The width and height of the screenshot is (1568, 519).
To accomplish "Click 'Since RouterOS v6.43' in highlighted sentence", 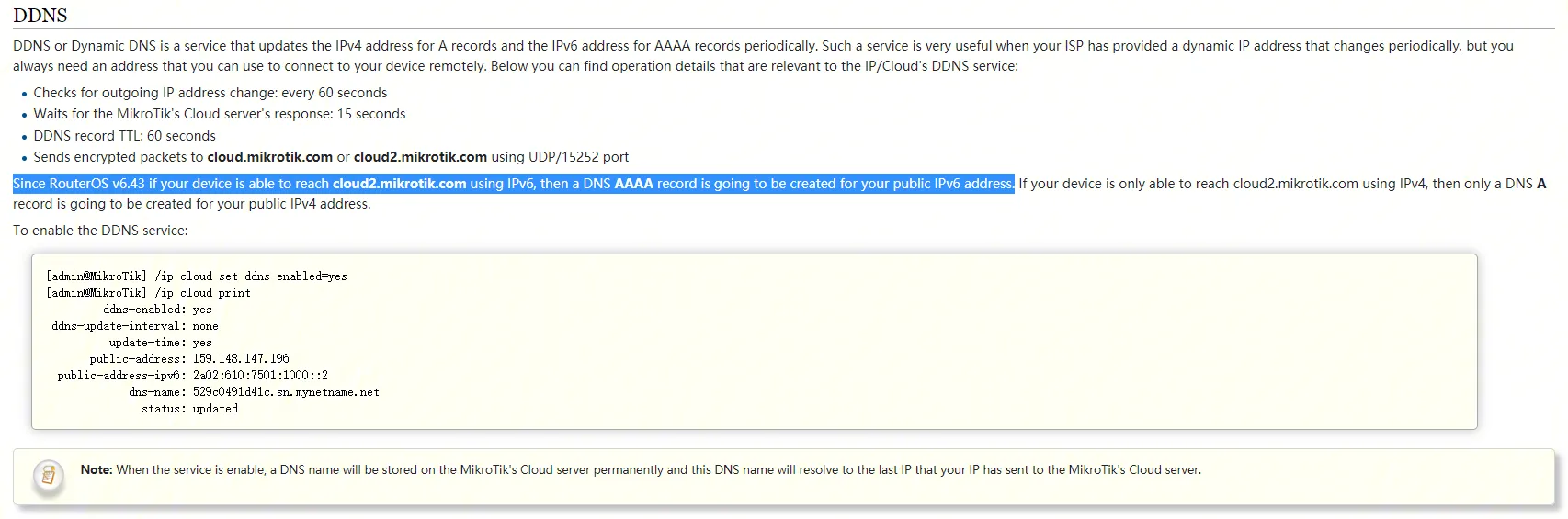I will click(x=79, y=184).
